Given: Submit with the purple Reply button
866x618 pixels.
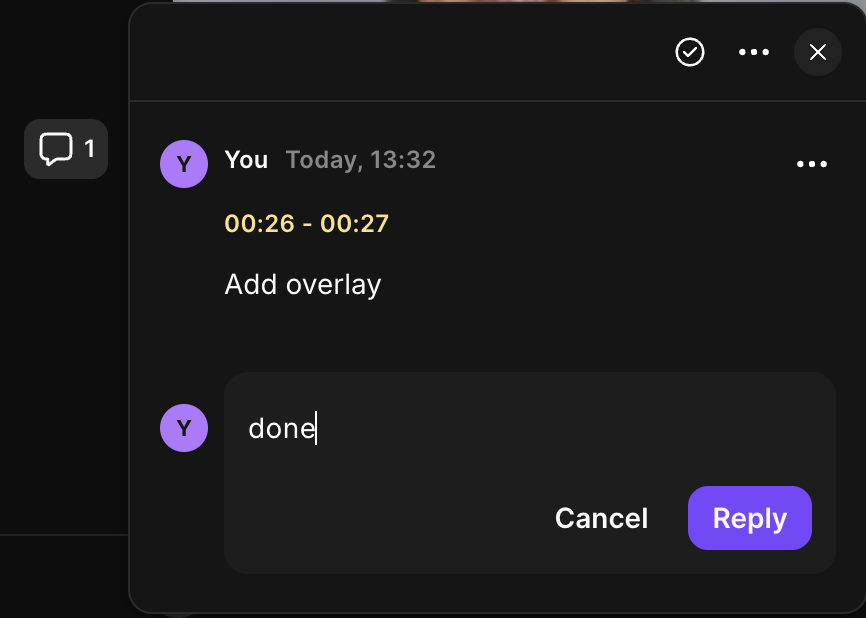Looking at the screenshot, I should tap(750, 518).
